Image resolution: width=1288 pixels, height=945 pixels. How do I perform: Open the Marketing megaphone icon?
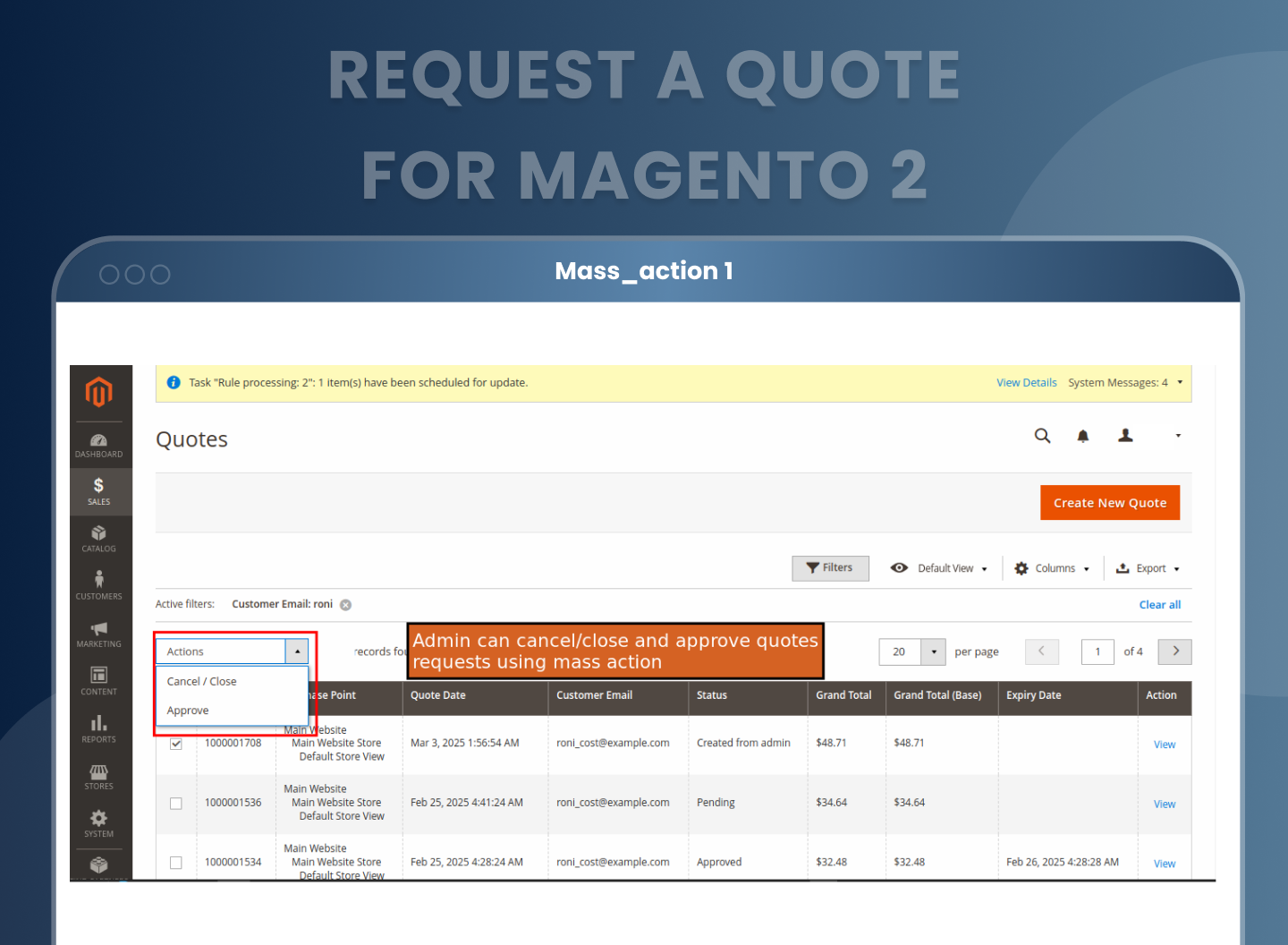click(98, 634)
